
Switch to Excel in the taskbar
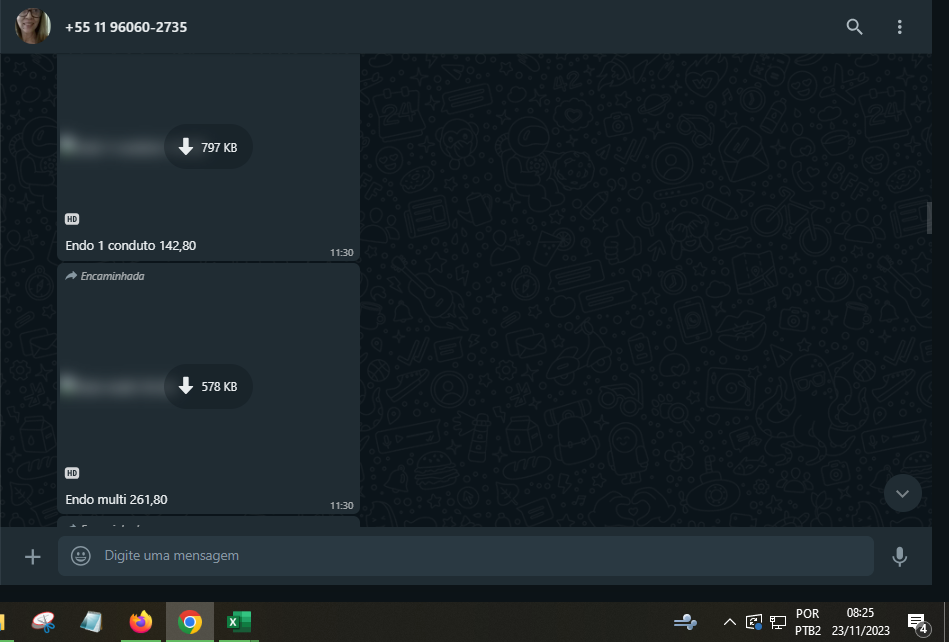(238, 622)
